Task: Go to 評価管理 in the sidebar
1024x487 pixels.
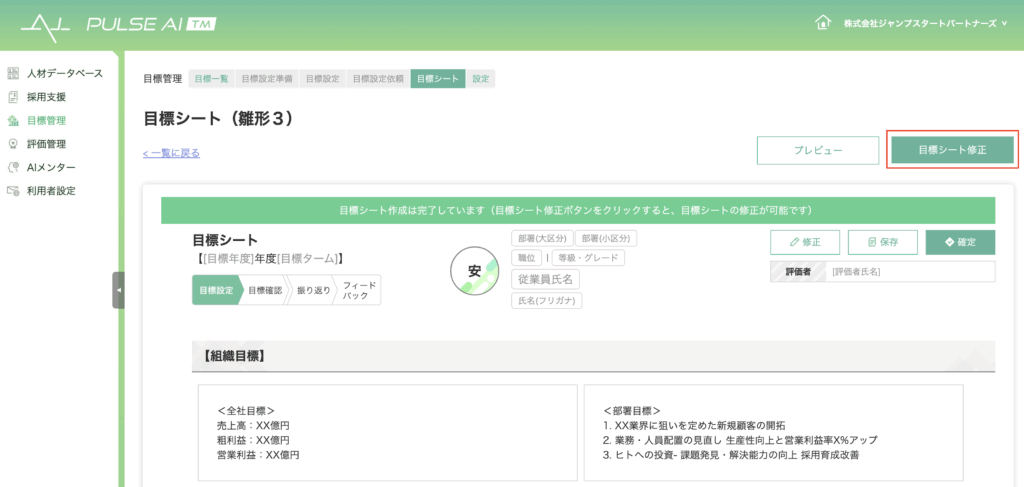Action: pos(46,144)
